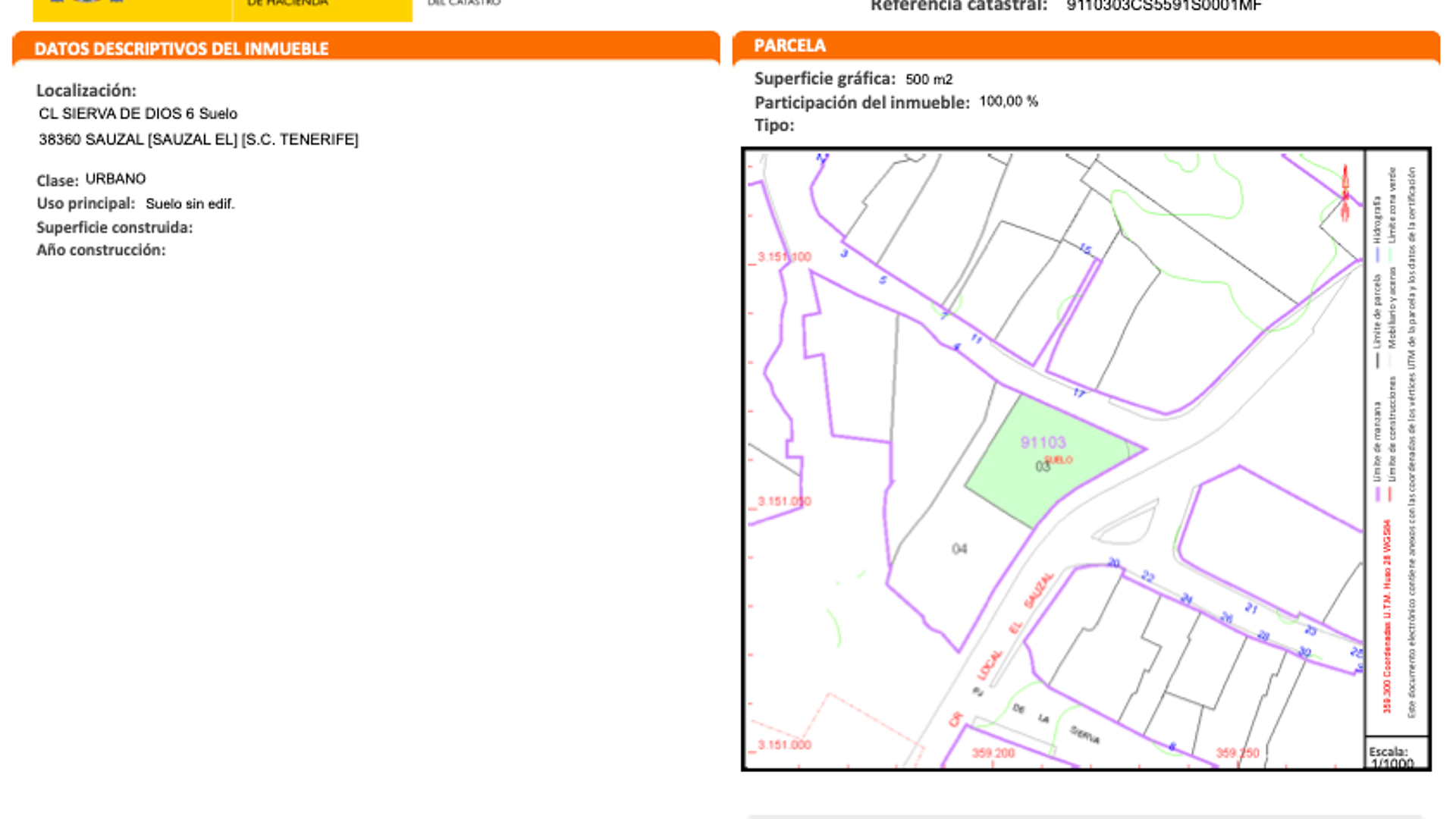Click the 'Año construcción:' label
1456x819 pixels.
coord(101,250)
